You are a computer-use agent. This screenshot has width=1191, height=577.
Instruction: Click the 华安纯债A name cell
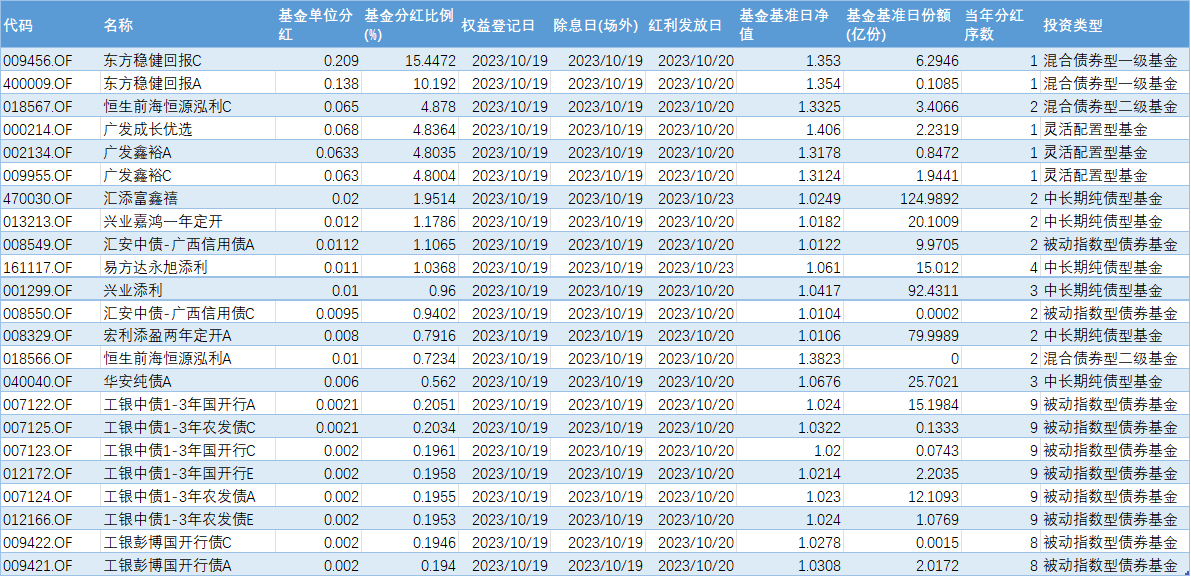[138, 381]
